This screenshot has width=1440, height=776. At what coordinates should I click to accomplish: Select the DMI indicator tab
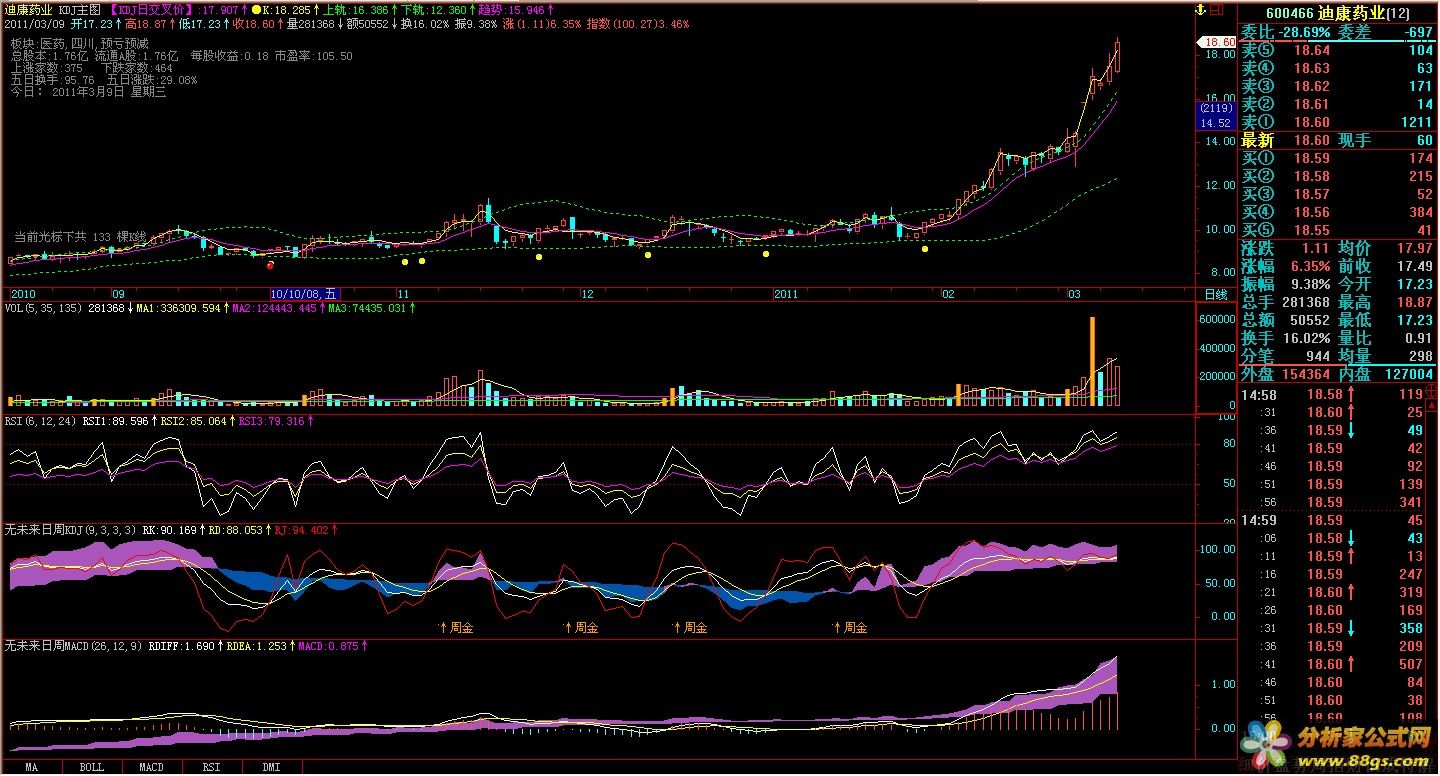271,768
